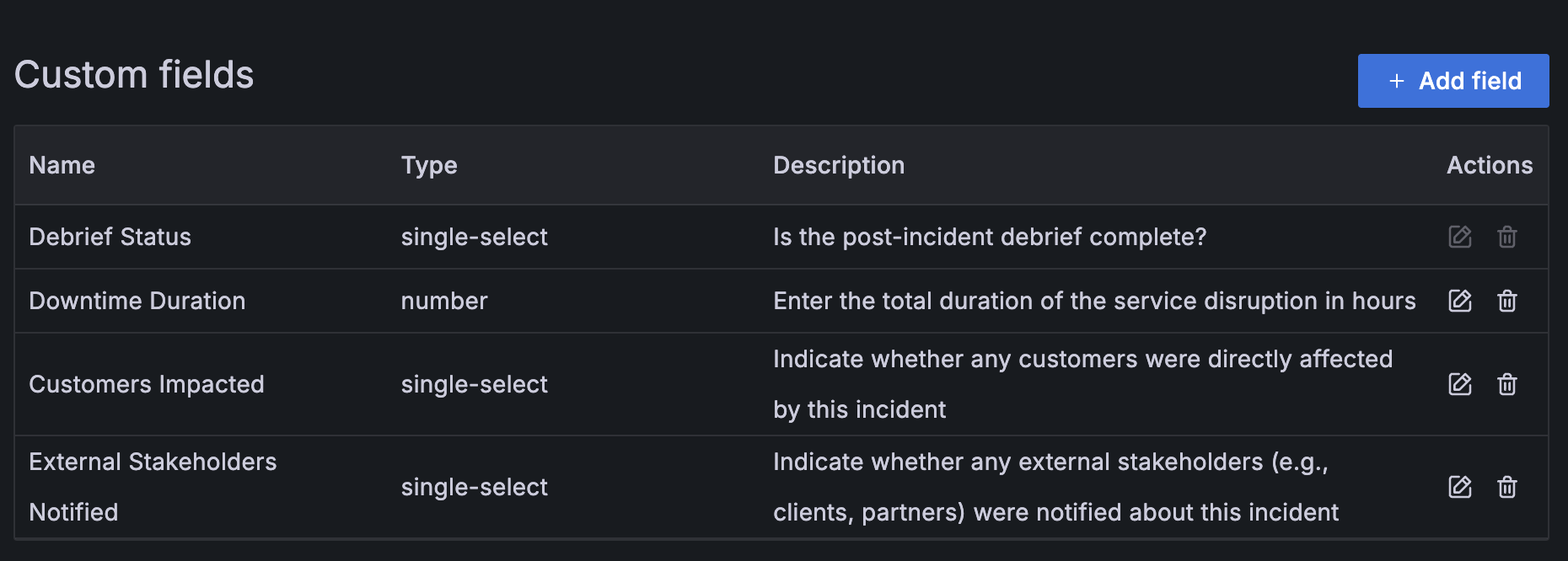Delete the Downtime Duration field
This screenshot has height=561, width=1568.
[1507, 301]
